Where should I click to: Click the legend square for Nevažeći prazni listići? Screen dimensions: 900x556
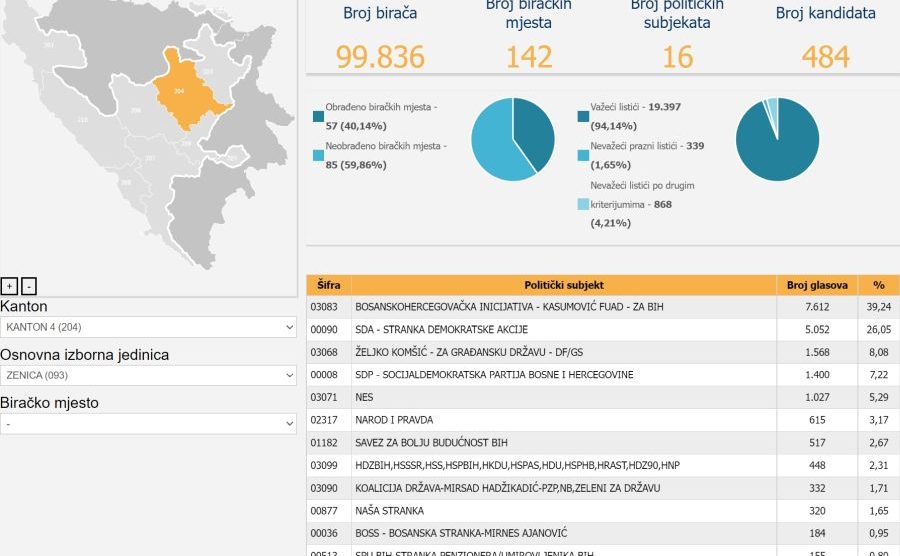583,156
